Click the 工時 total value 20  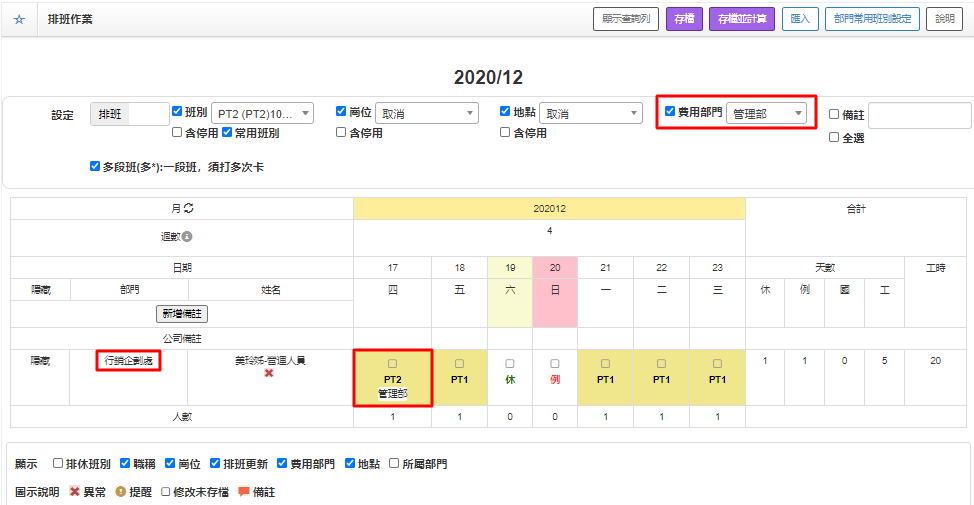[935, 361]
